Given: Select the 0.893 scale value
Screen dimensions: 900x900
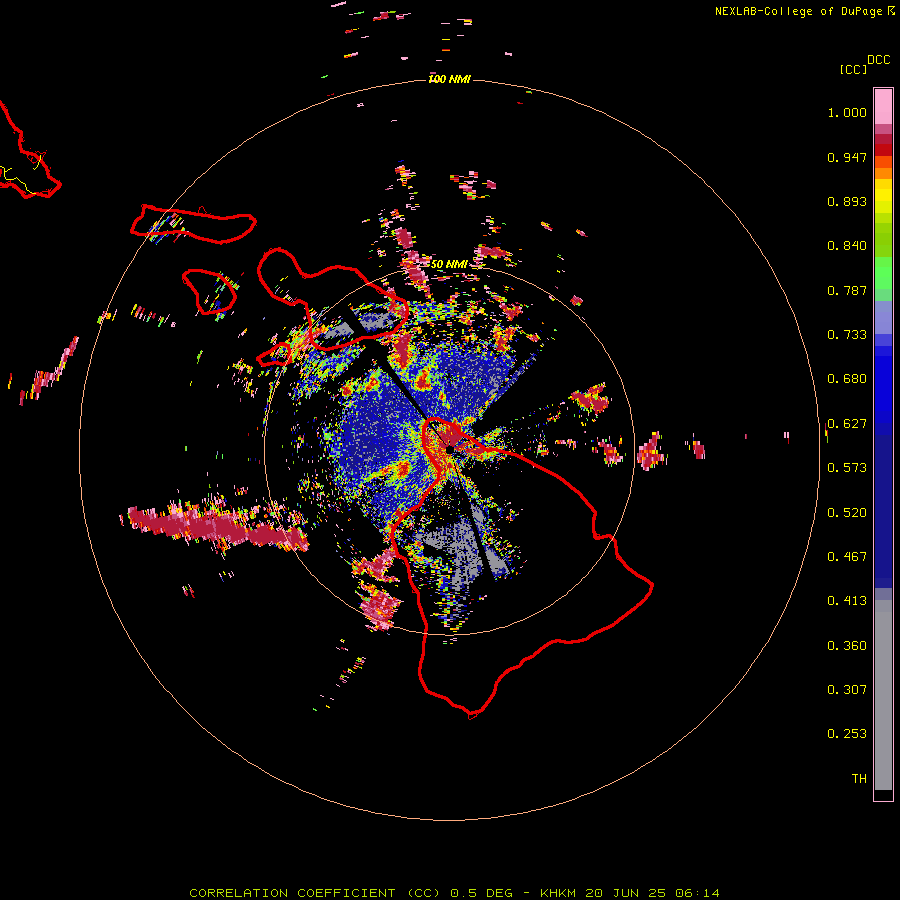Looking at the screenshot, I should [847, 201].
